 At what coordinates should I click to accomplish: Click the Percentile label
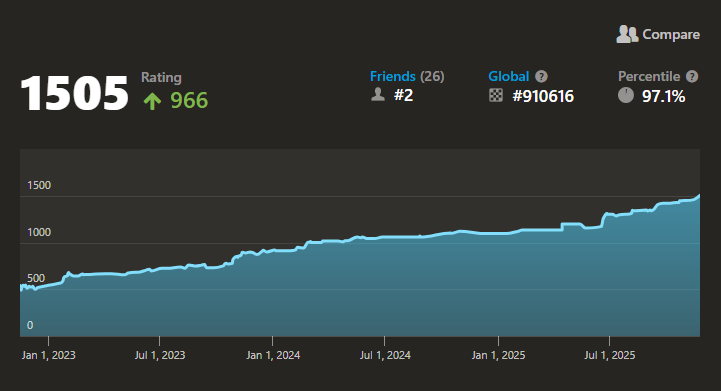click(x=649, y=76)
